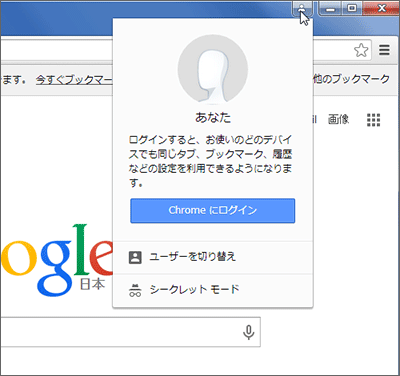Image resolution: width=400 pixels, height=376 pixels.
Task: Click inside the Google search box
Action: (130, 332)
